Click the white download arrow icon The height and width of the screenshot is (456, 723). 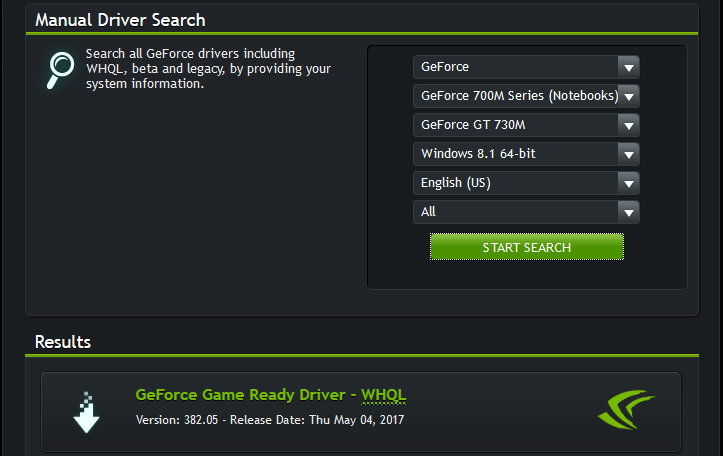click(86, 412)
